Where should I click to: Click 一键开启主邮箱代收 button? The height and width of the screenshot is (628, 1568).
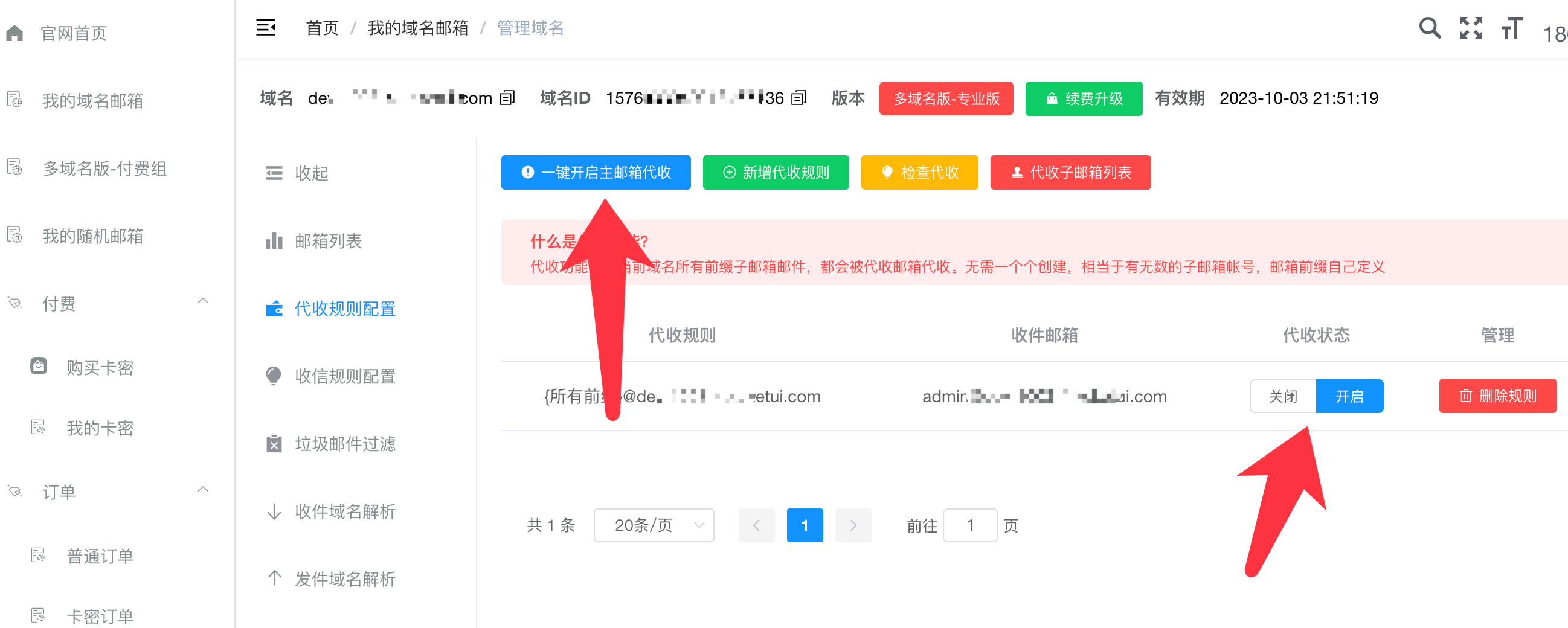click(x=596, y=172)
